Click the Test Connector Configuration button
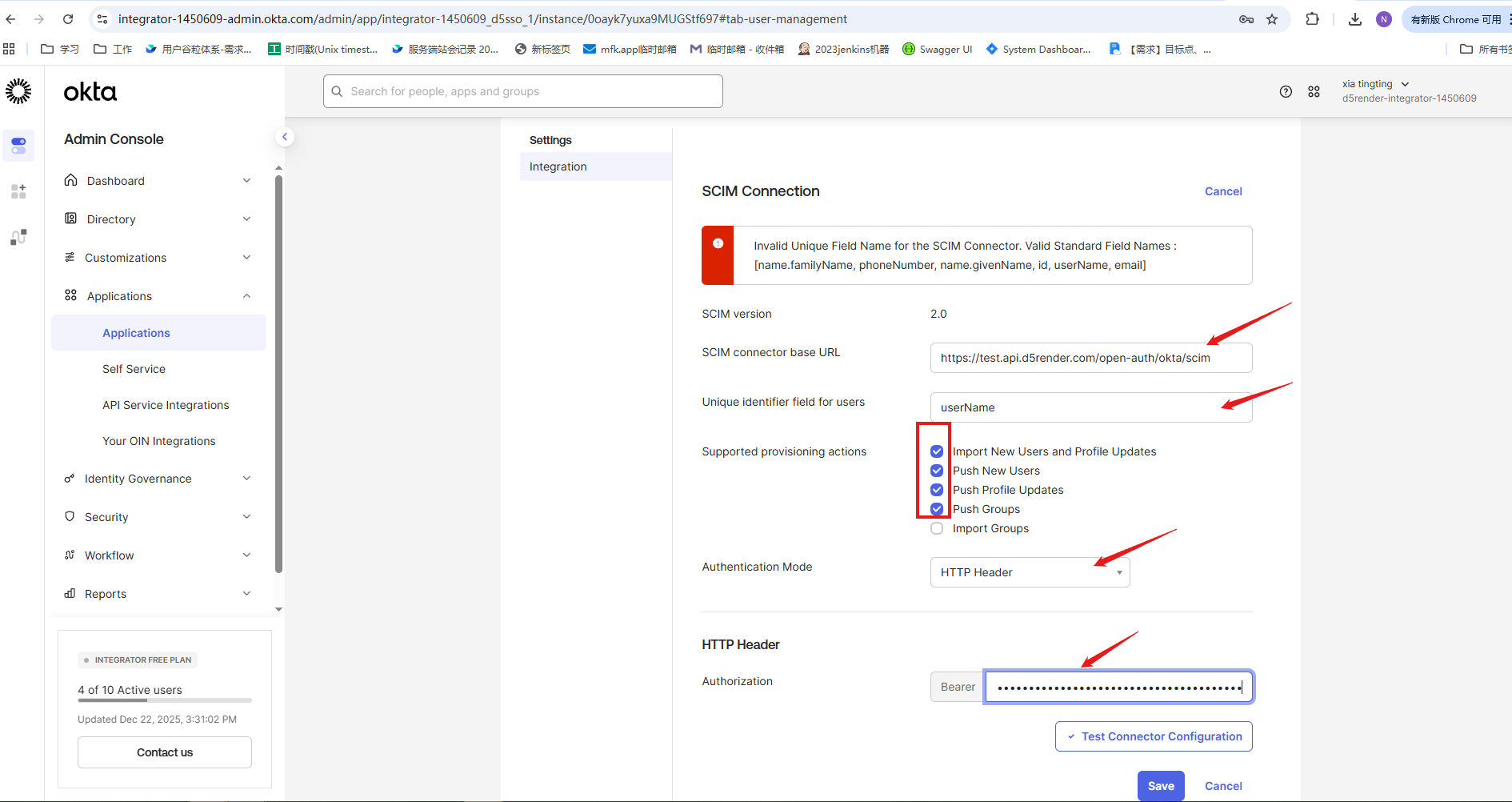This screenshot has width=1512, height=802. [1153, 736]
